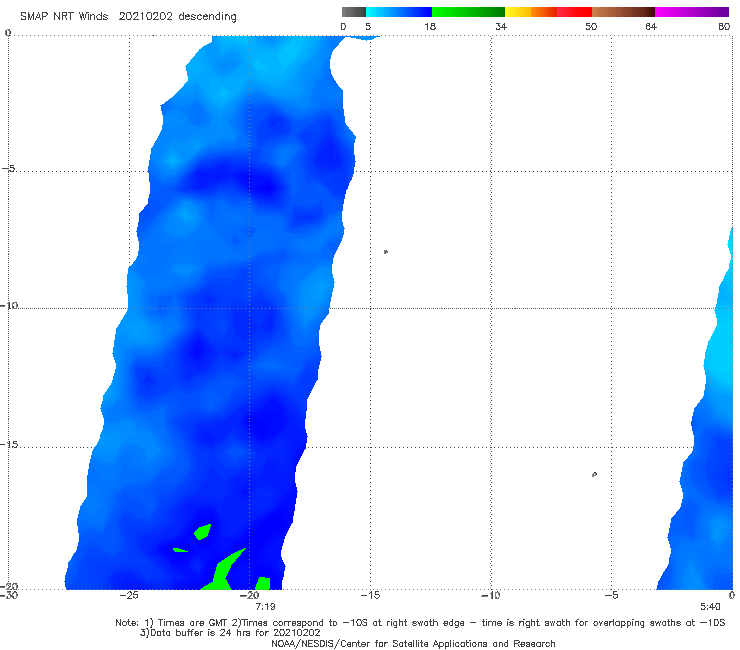Click the color bar label "80"
Viewport: 740px width, 650px height.
pos(724,26)
